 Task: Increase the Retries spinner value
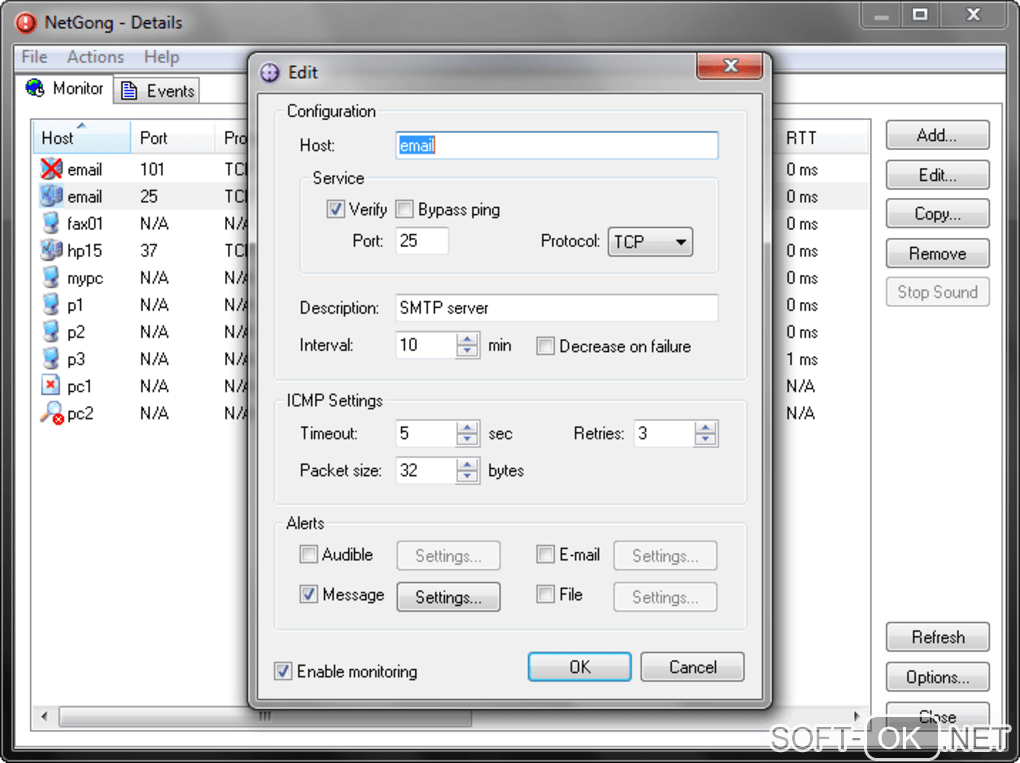pos(705,427)
